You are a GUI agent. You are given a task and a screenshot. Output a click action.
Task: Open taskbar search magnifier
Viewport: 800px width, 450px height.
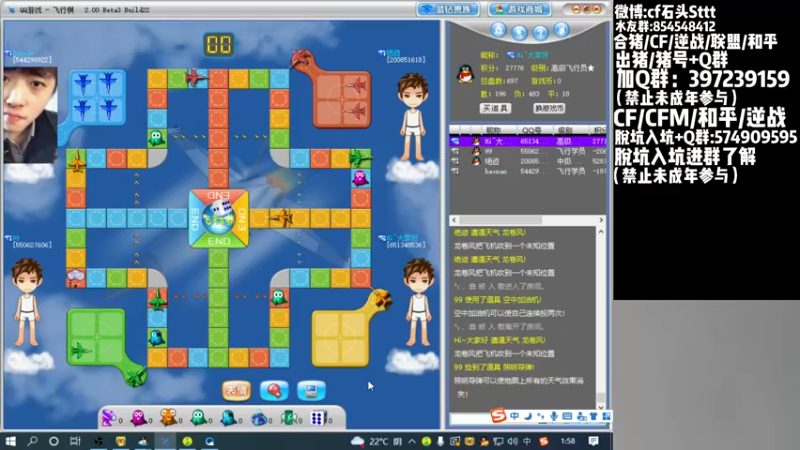pos(32,441)
